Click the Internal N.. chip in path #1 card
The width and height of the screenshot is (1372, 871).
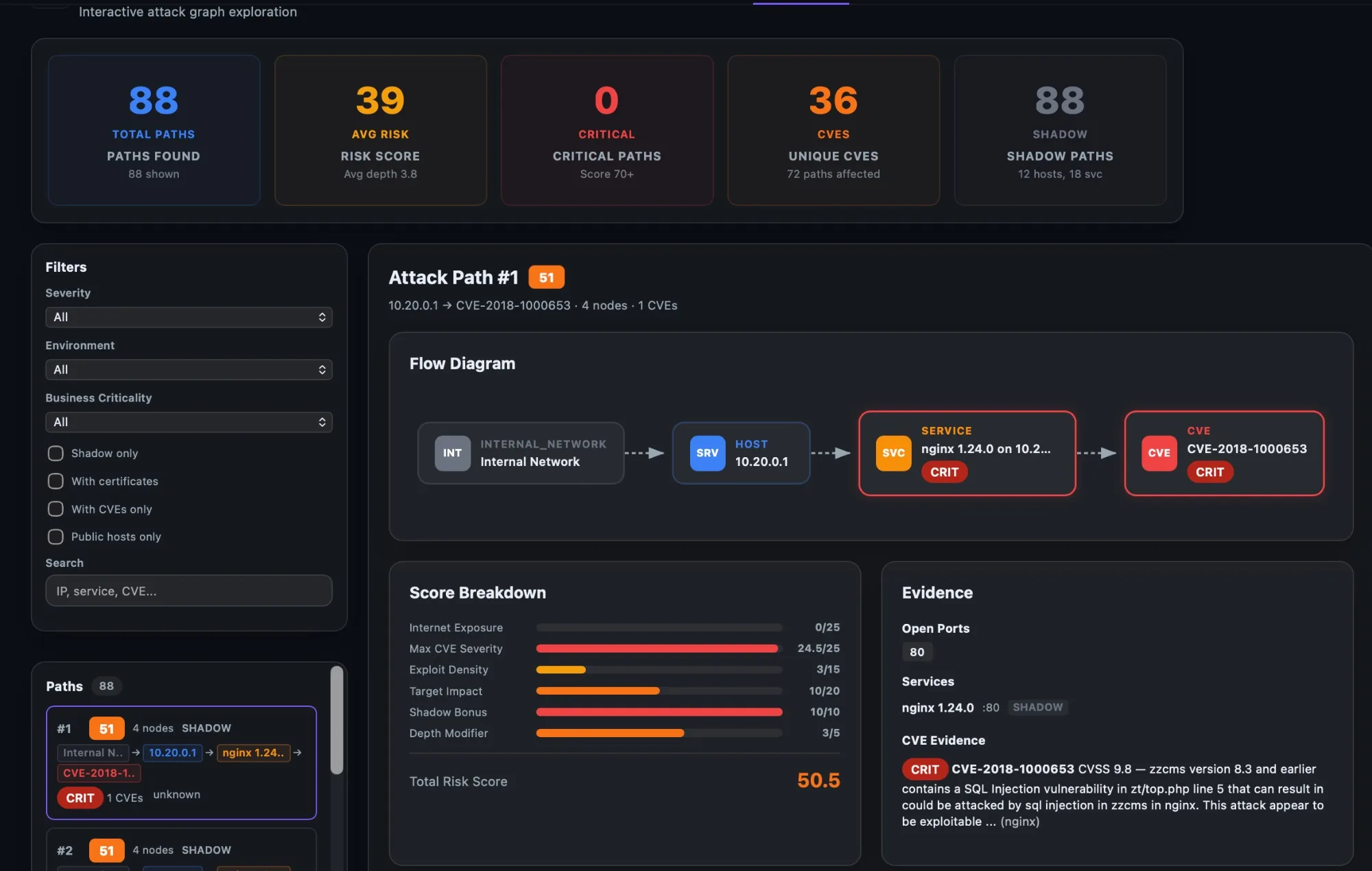pyautogui.click(x=93, y=753)
